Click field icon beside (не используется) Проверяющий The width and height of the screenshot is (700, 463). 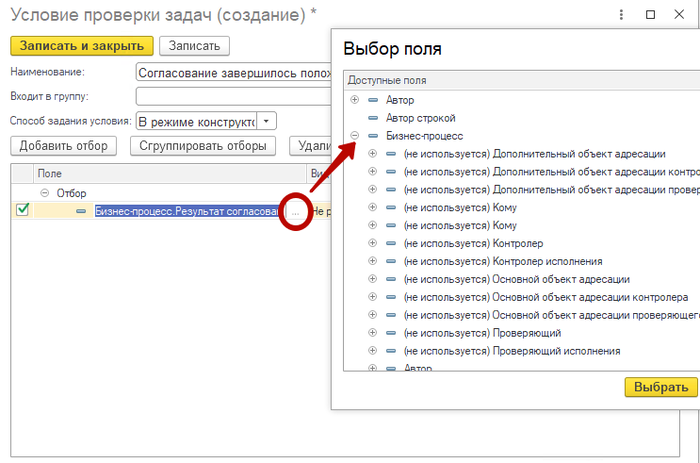click(391, 333)
